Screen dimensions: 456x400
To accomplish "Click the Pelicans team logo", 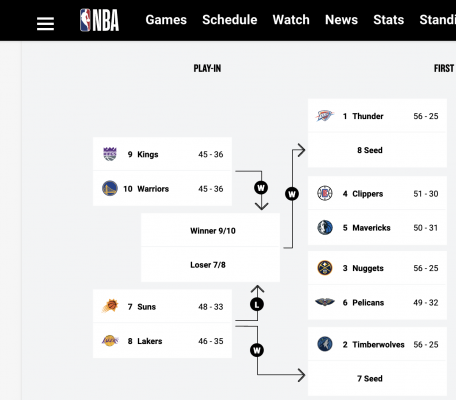I will [325, 302].
